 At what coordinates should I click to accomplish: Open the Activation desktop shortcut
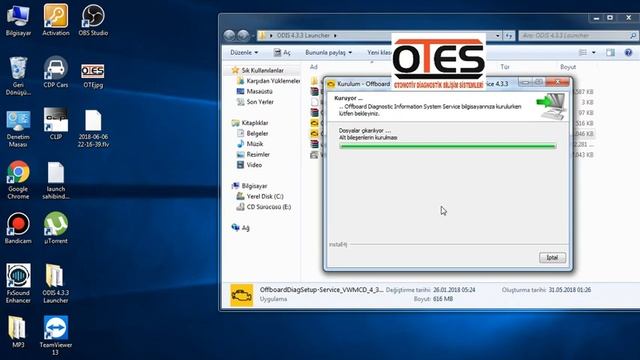coord(56,20)
